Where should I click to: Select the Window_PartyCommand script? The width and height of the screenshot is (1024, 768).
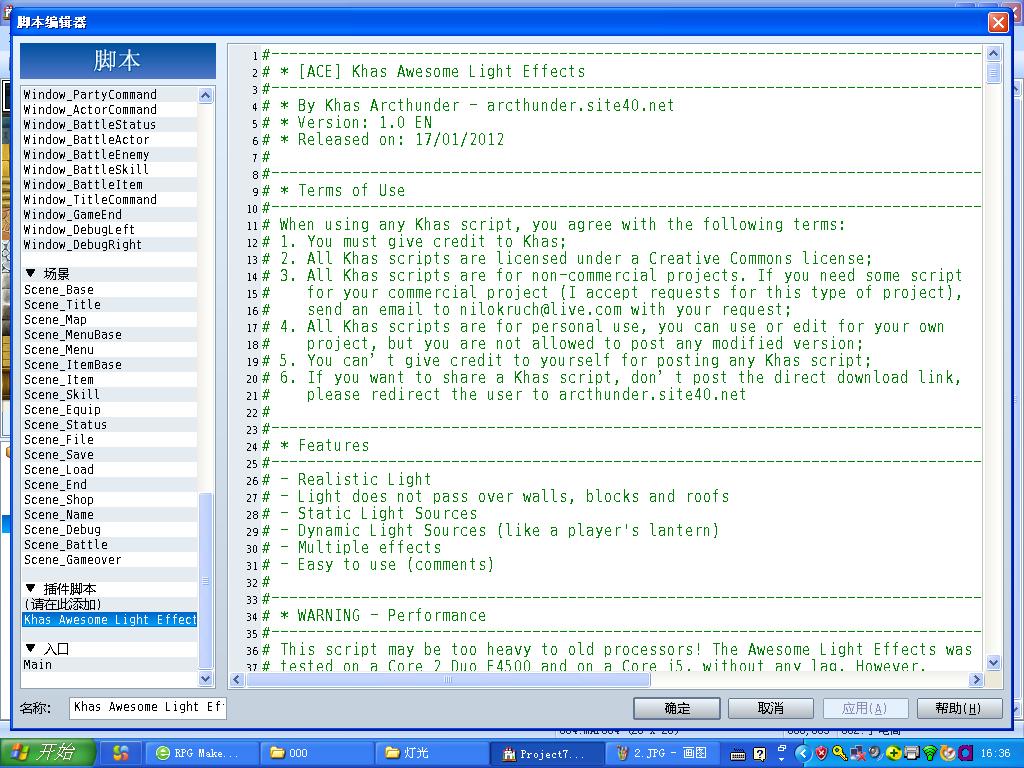point(109,95)
